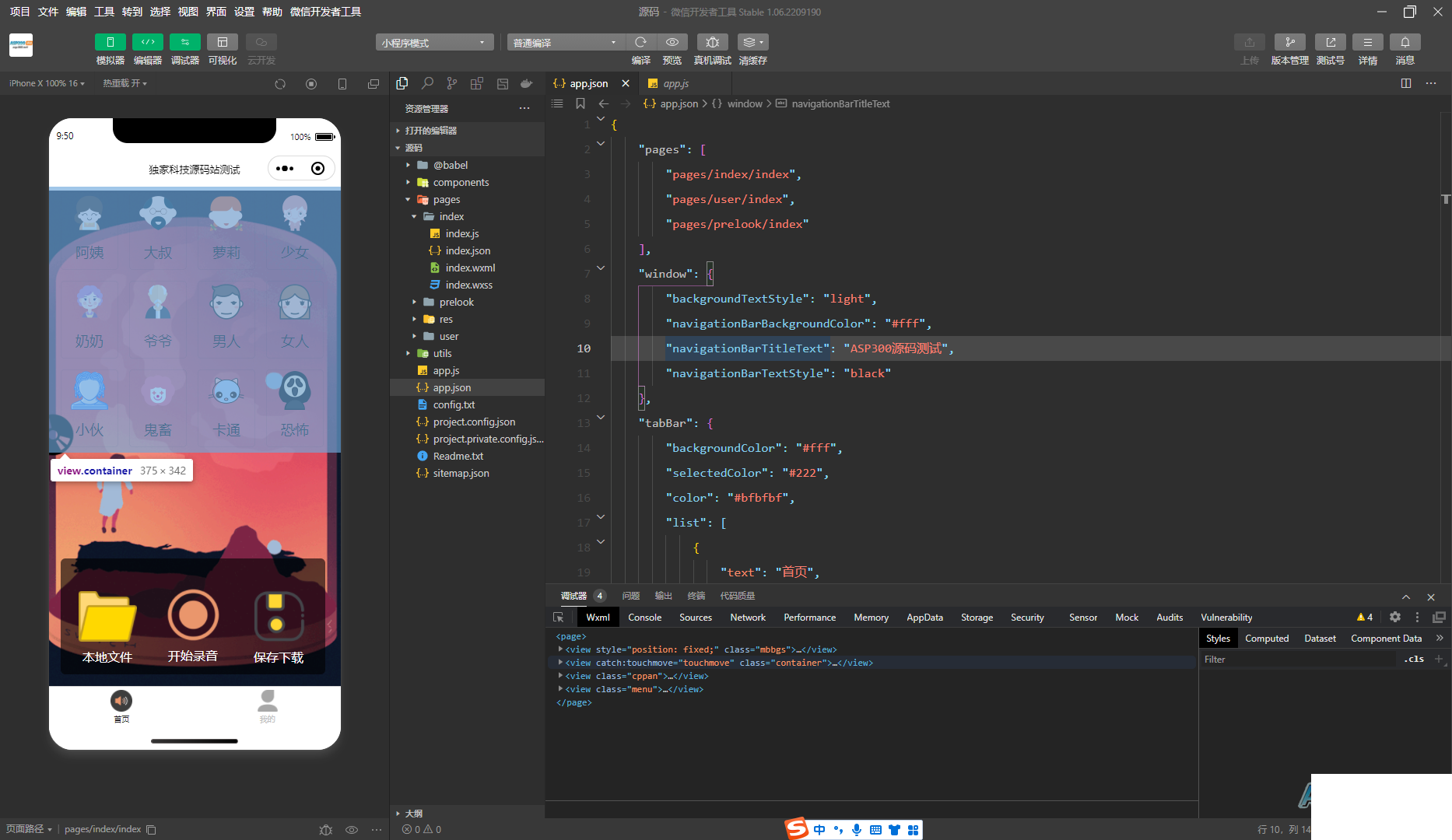Image resolution: width=1452 pixels, height=840 pixels.
Task: Click the element inspector picker icon
Action: [x=558, y=617]
